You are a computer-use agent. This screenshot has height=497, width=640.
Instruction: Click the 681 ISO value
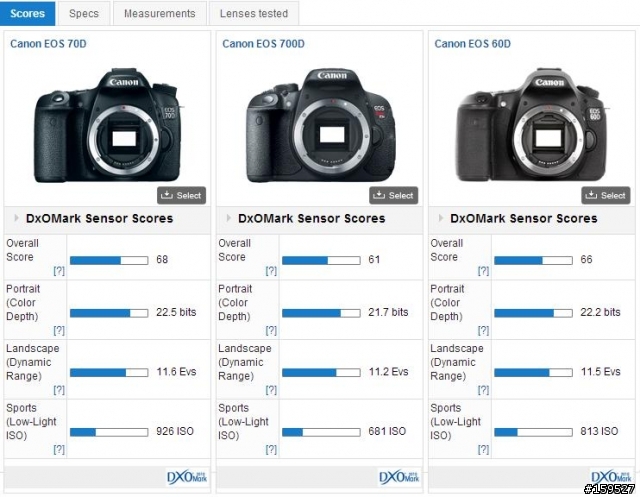(387, 431)
